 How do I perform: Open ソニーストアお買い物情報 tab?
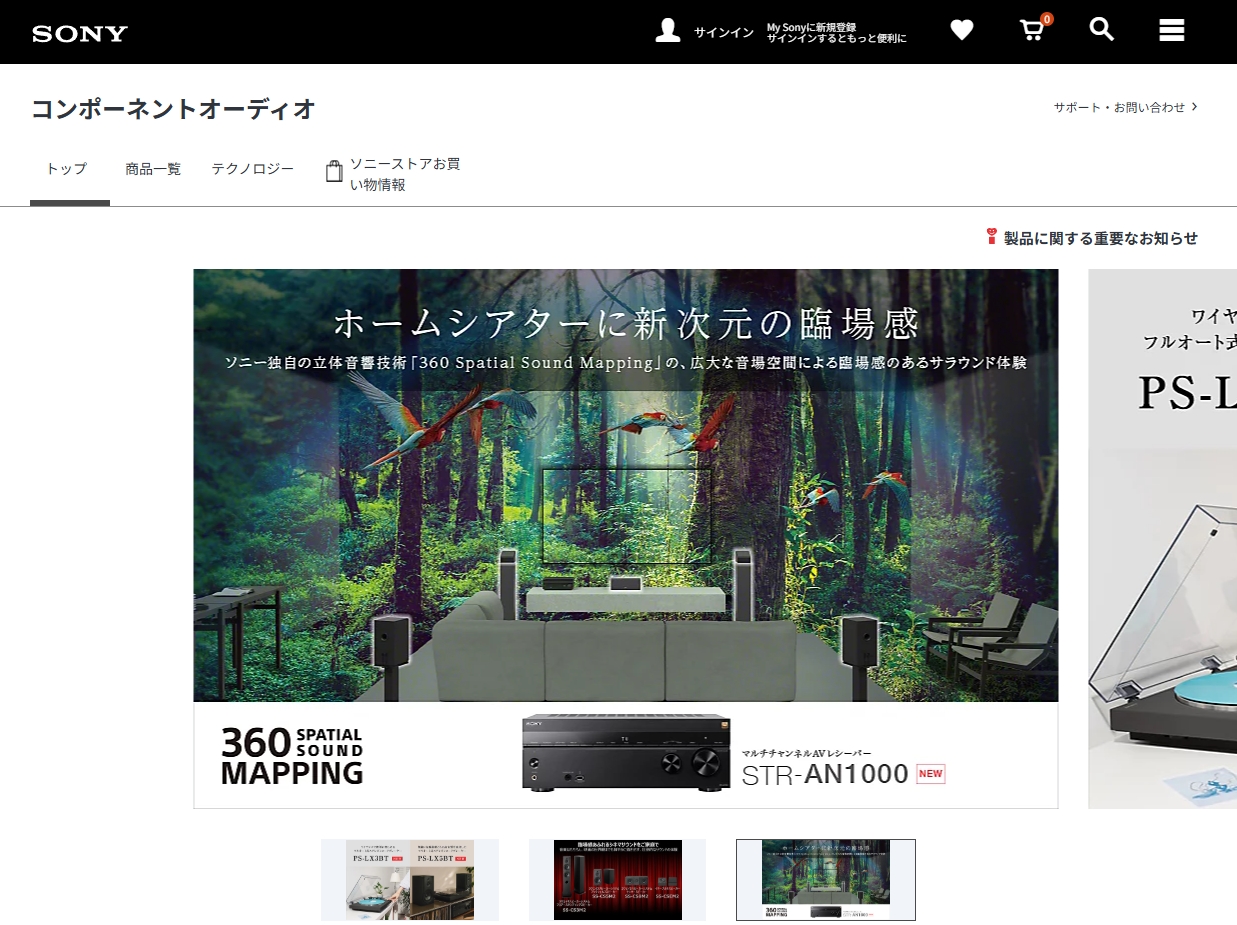coord(395,174)
